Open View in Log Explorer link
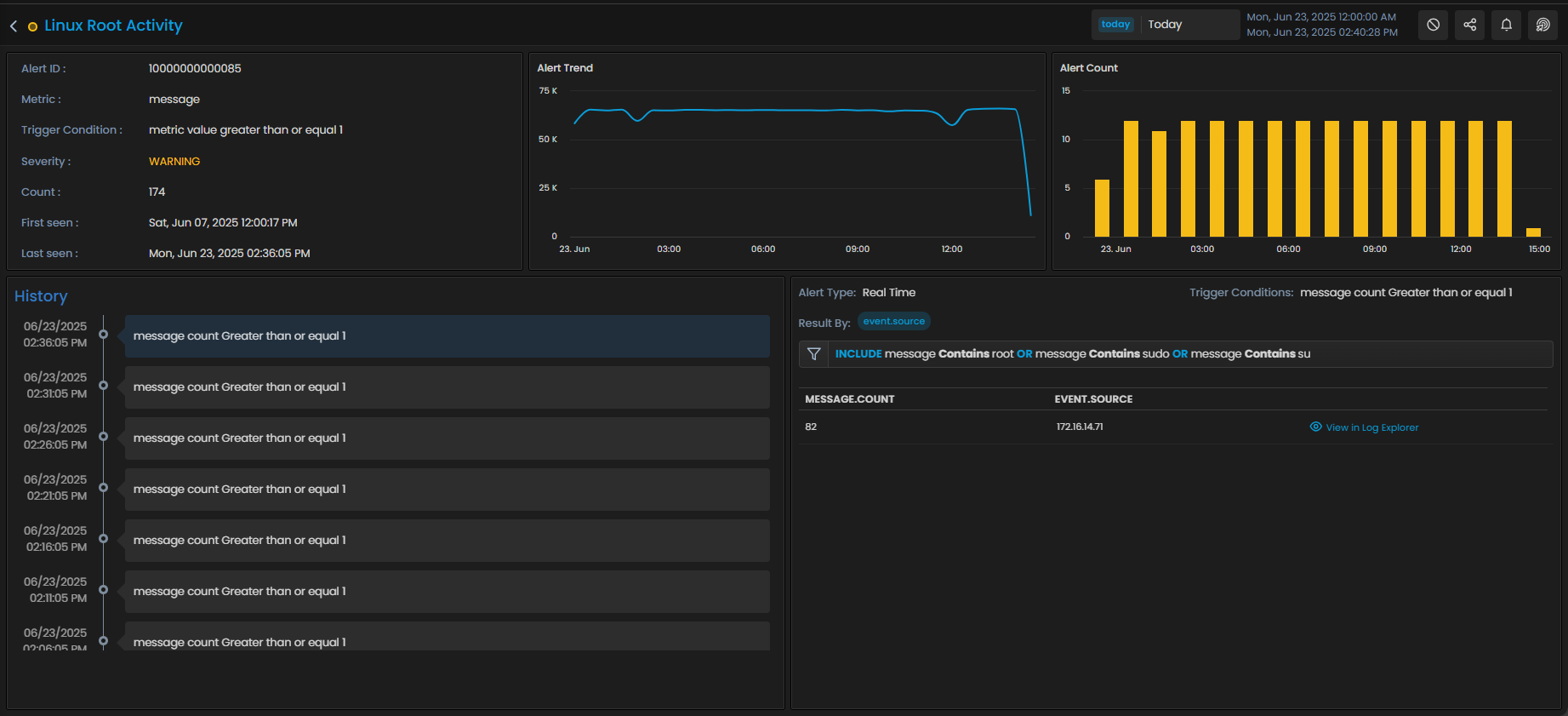Image resolution: width=1568 pixels, height=716 pixels. tap(1371, 427)
